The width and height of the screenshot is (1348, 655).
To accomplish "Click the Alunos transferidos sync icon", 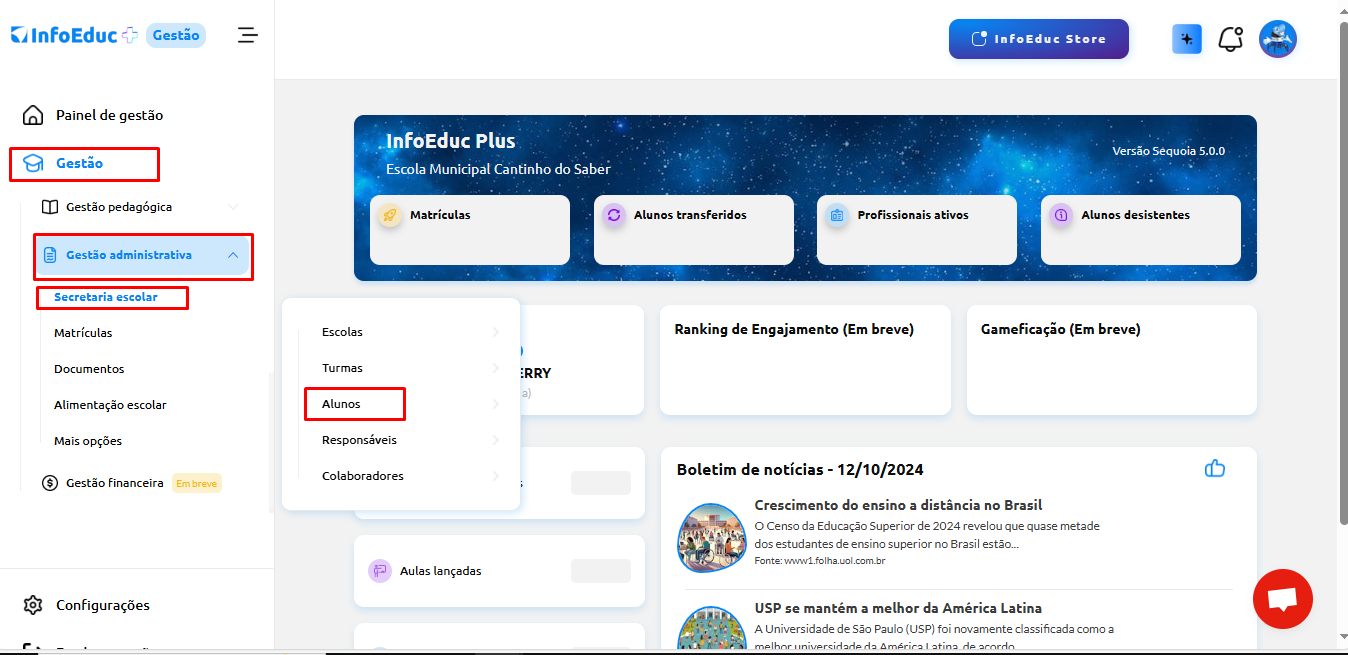I will click(x=614, y=215).
